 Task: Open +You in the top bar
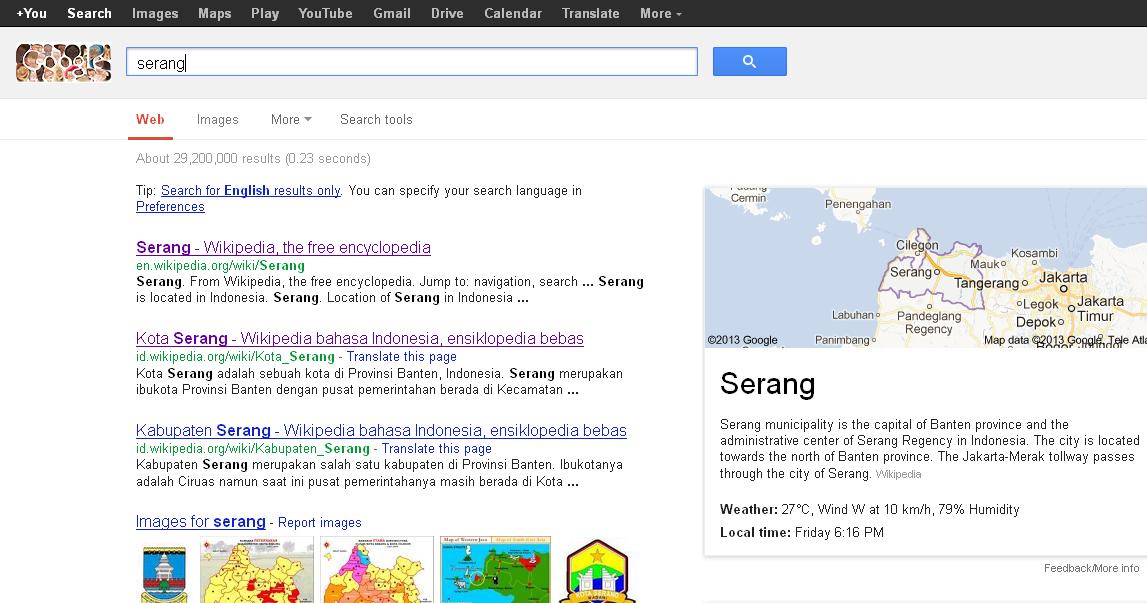(x=31, y=13)
